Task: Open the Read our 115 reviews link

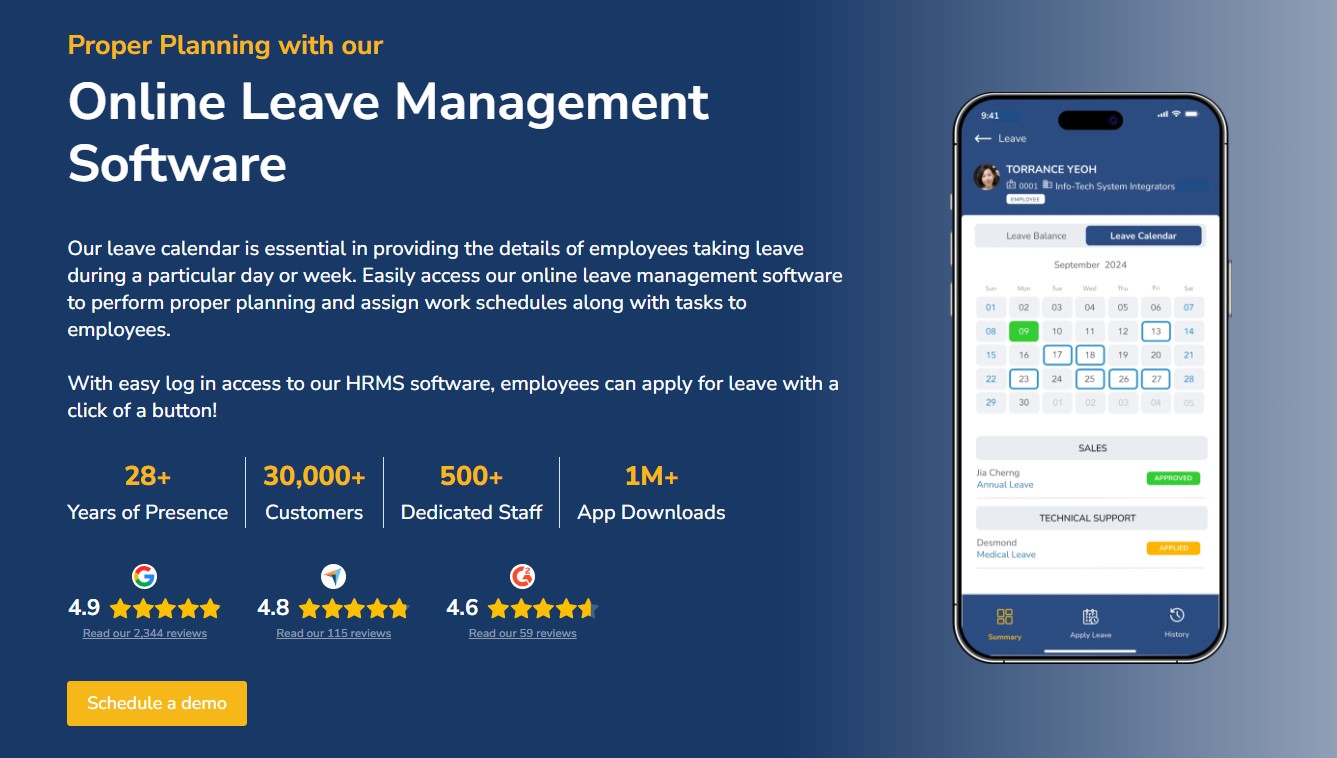Action: point(333,633)
